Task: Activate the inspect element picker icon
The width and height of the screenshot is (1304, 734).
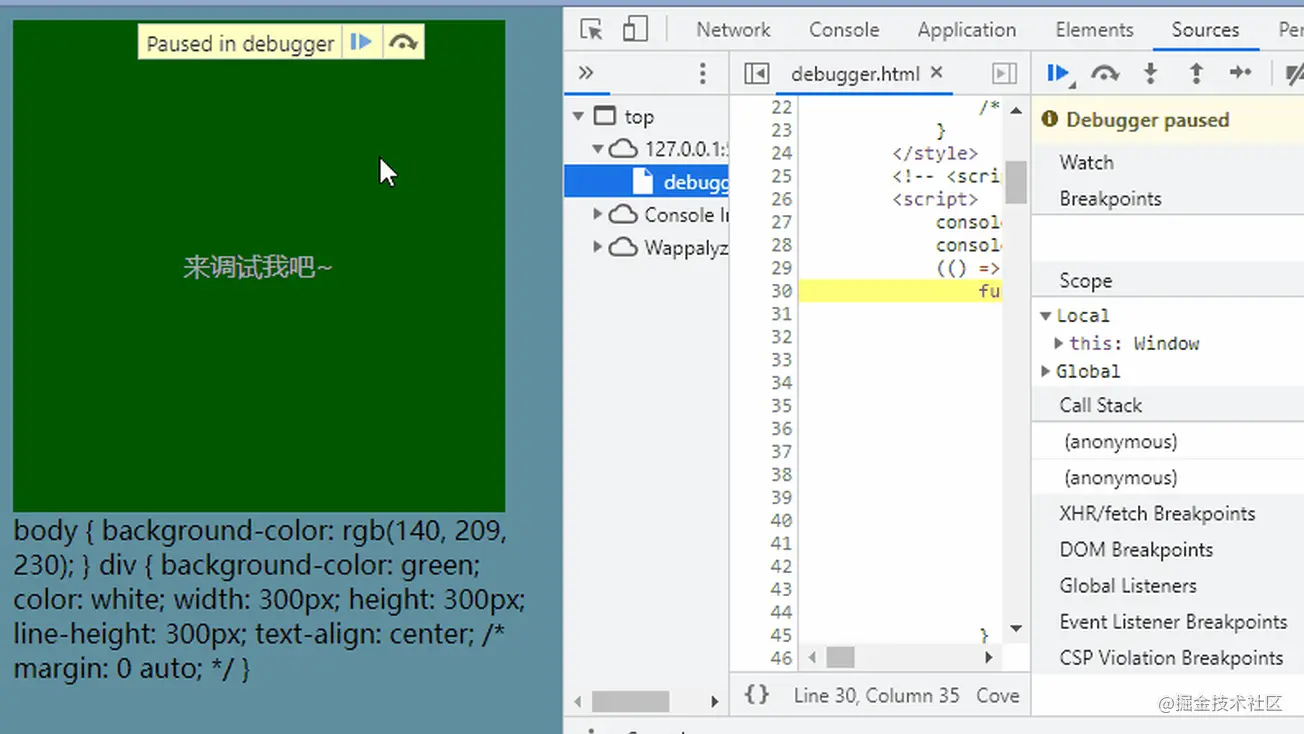Action: 591,29
